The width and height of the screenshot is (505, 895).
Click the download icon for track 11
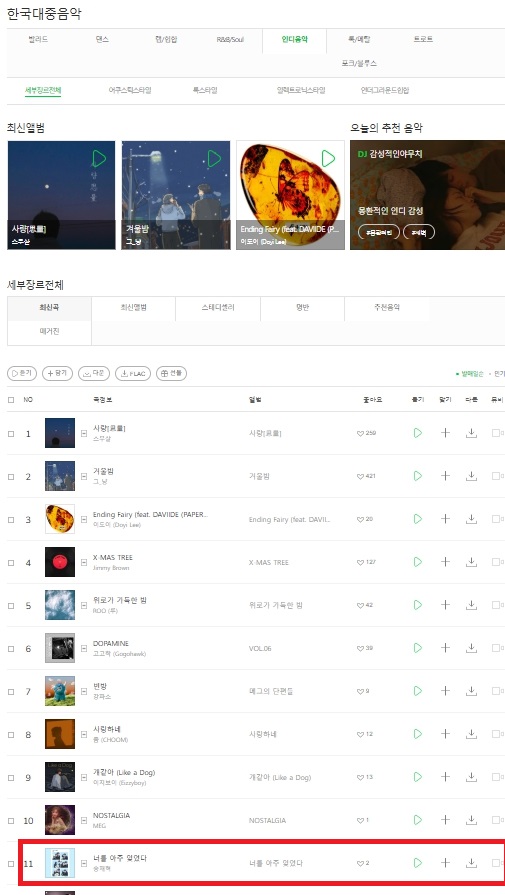pyautogui.click(x=471, y=862)
